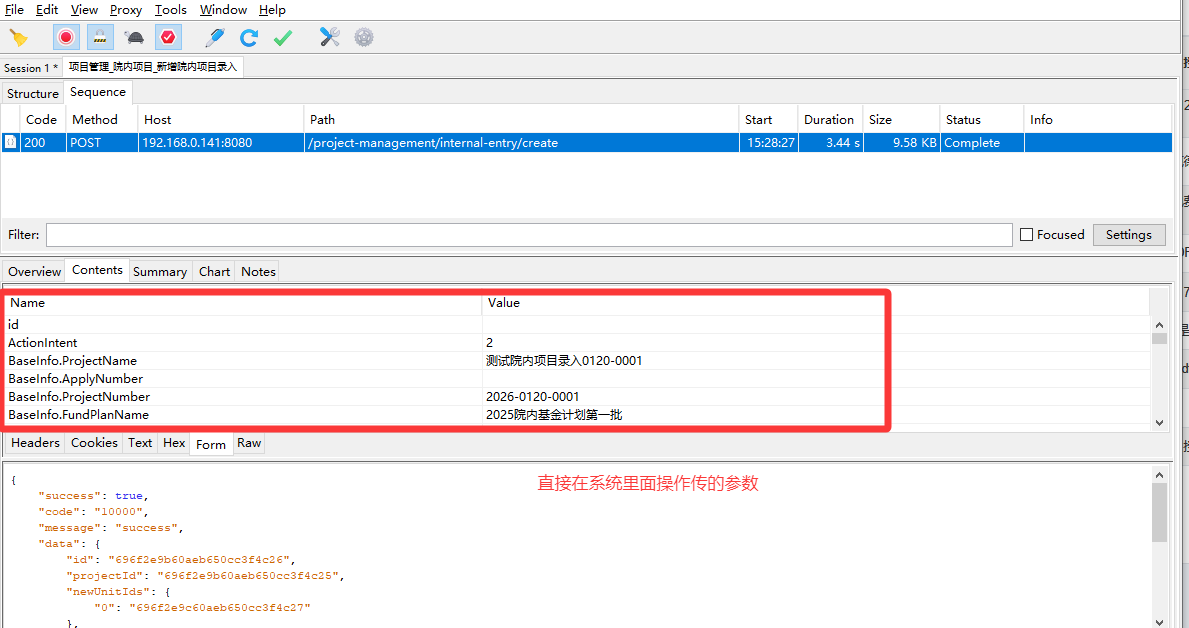
Task: Click the response pane scroll-up arrow
Action: [x=1159, y=475]
